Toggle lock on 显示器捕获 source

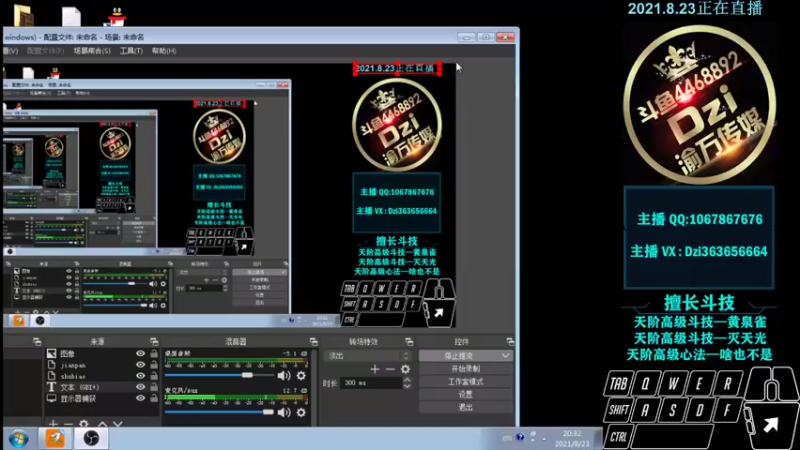pyautogui.click(x=154, y=398)
